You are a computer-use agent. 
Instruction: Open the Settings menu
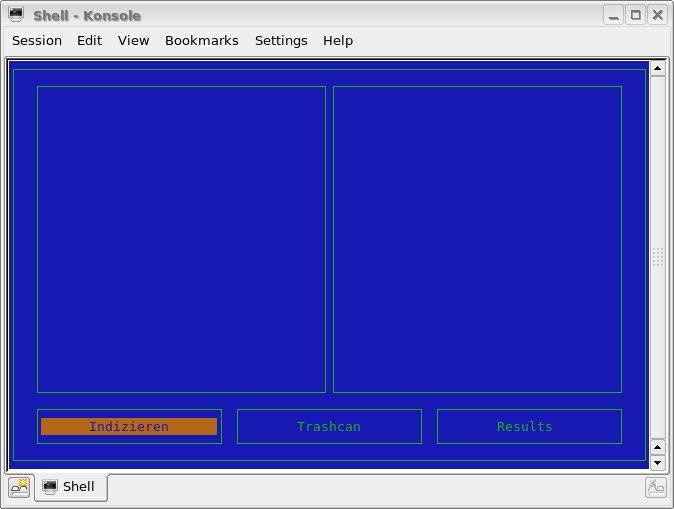[x=281, y=41]
